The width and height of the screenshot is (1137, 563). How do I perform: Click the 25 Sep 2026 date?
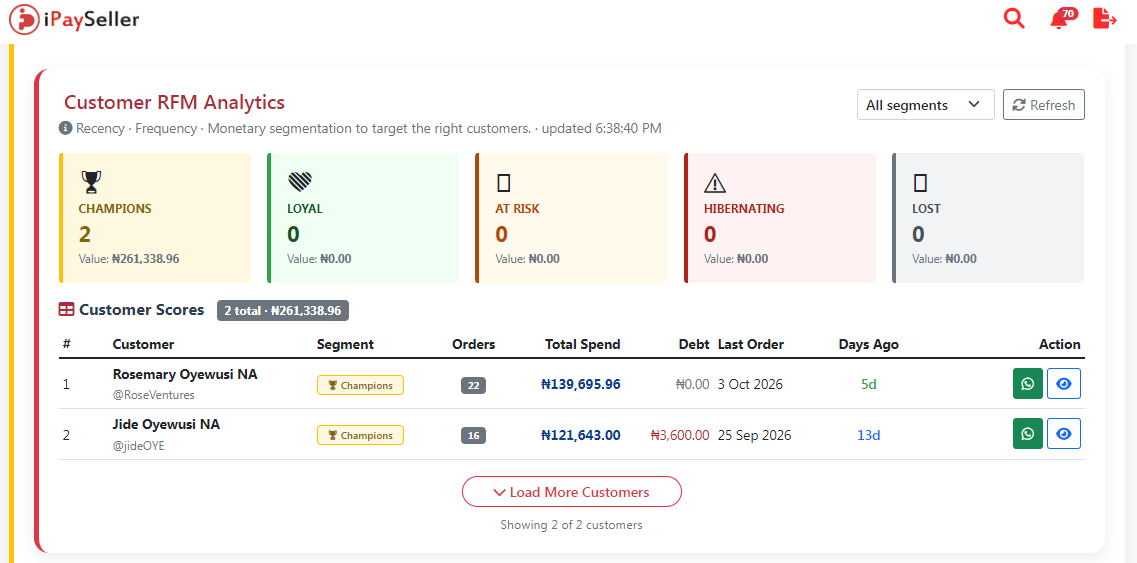[x=755, y=435]
